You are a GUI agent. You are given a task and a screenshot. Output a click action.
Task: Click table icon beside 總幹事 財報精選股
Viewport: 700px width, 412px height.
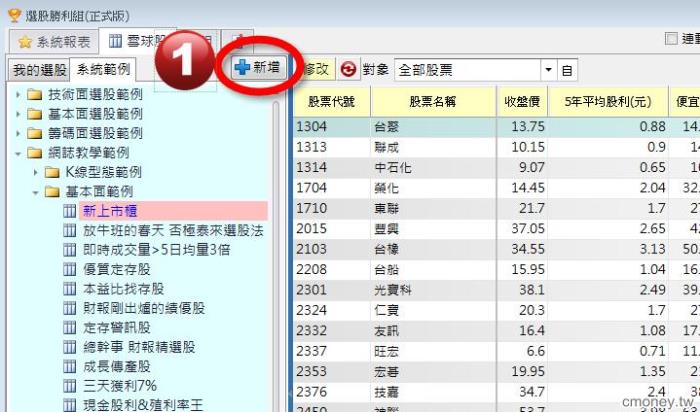coord(70,347)
